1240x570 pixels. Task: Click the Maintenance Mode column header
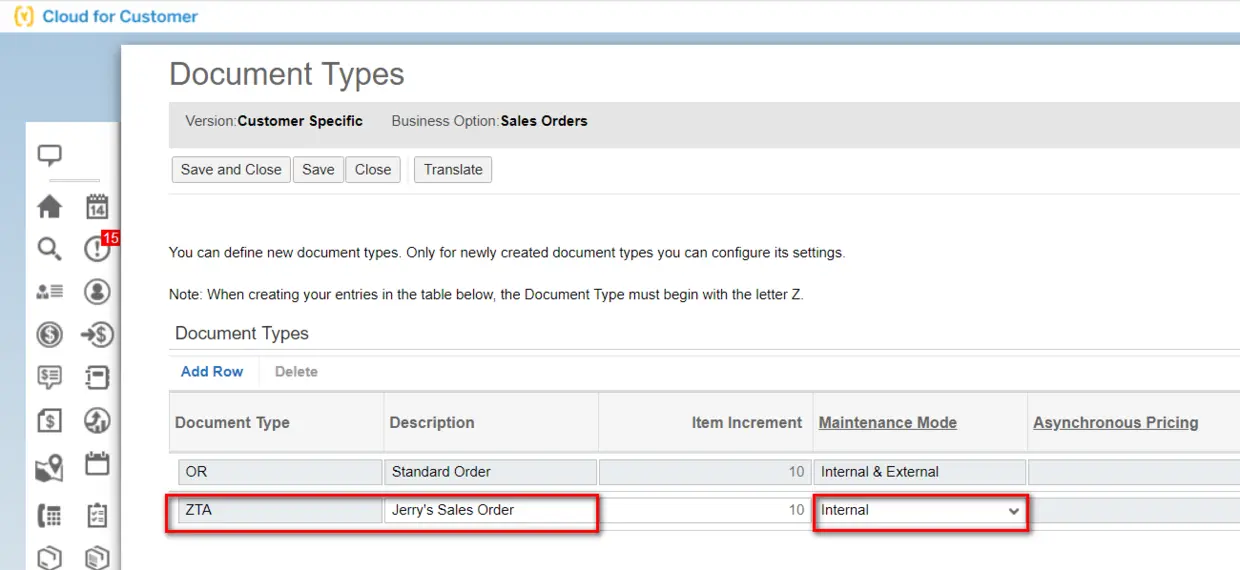coord(887,422)
